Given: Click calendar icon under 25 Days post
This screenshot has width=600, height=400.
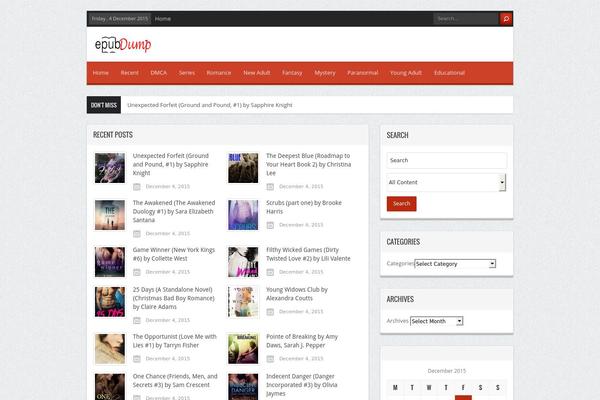Looking at the screenshot, I should [137, 320].
